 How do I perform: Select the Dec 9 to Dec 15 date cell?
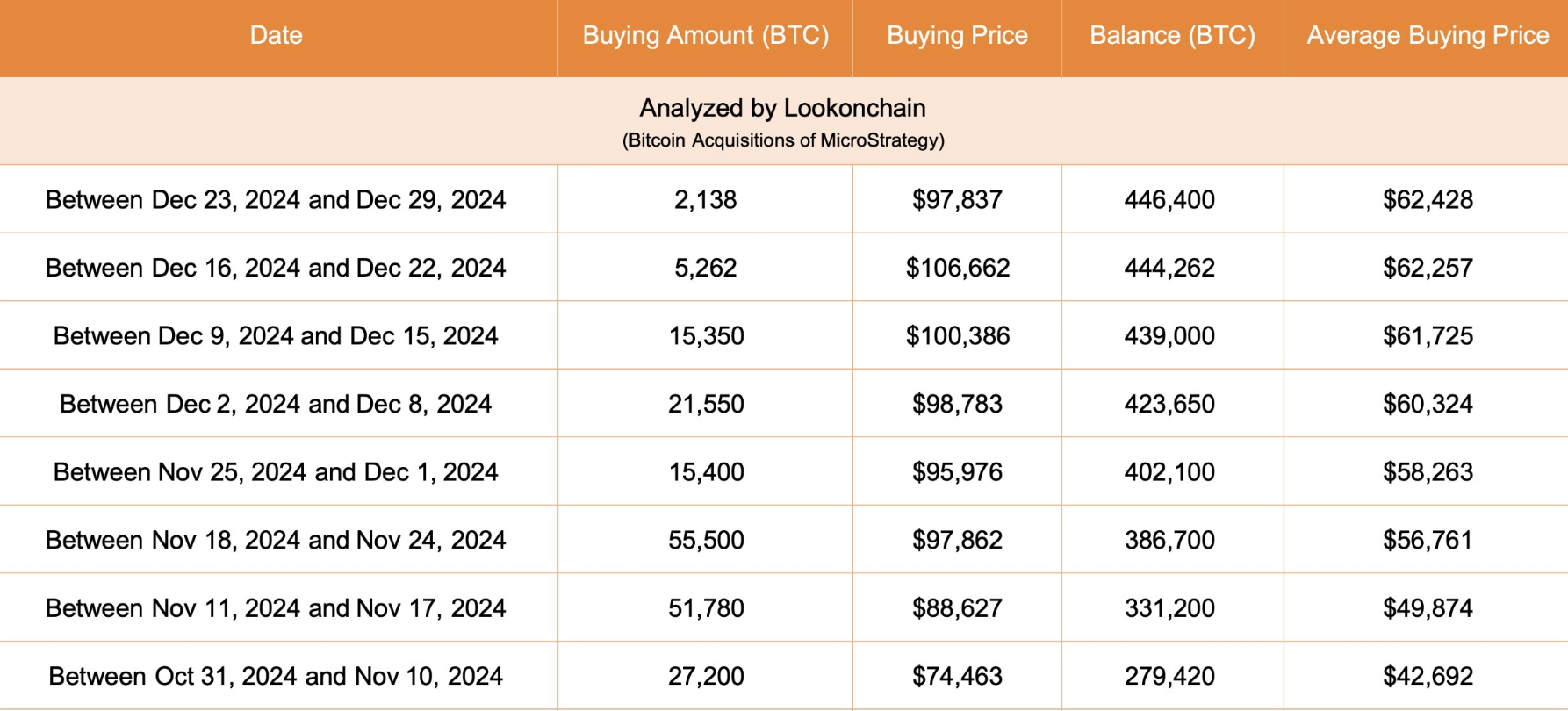pyautogui.click(x=276, y=336)
